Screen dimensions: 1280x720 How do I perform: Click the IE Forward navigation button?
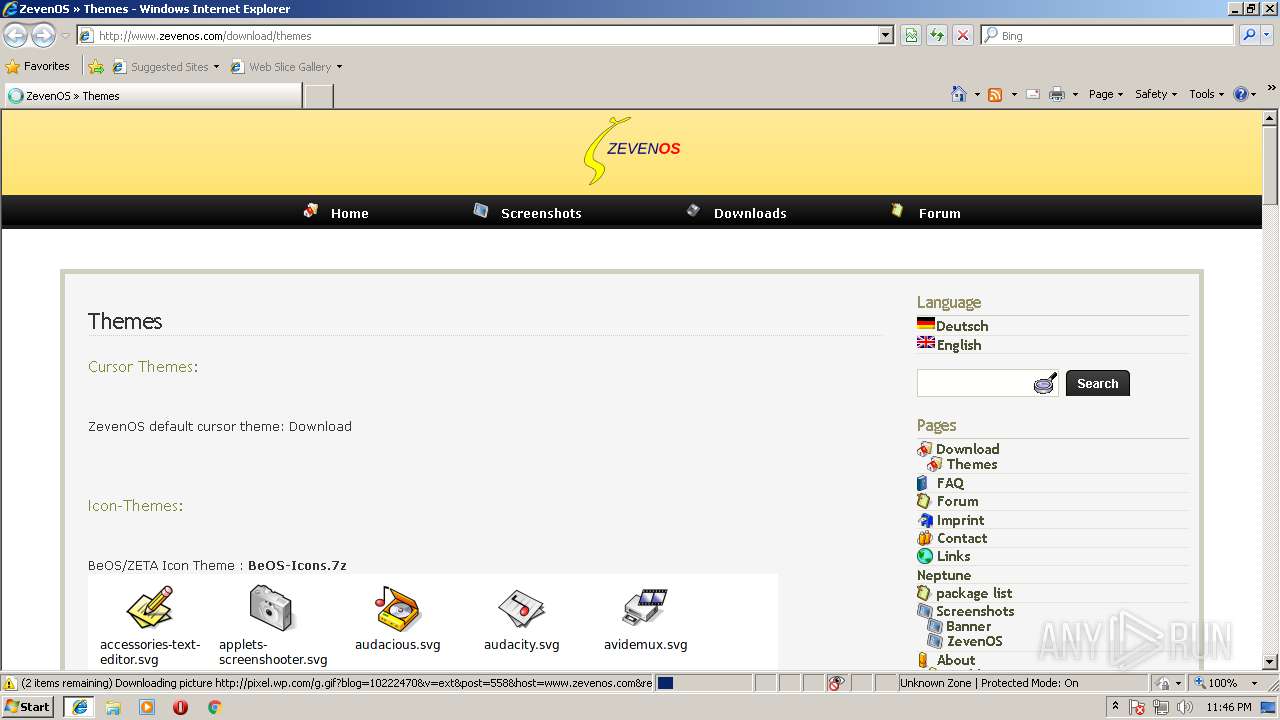tap(43, 36)
